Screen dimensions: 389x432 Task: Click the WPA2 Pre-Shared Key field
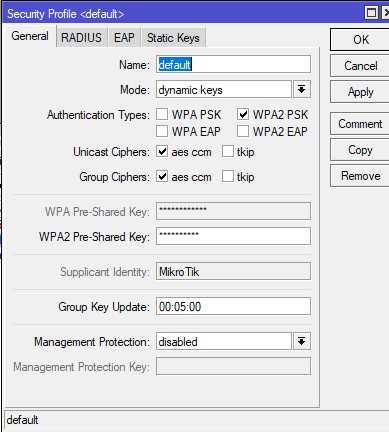(233, 236)
